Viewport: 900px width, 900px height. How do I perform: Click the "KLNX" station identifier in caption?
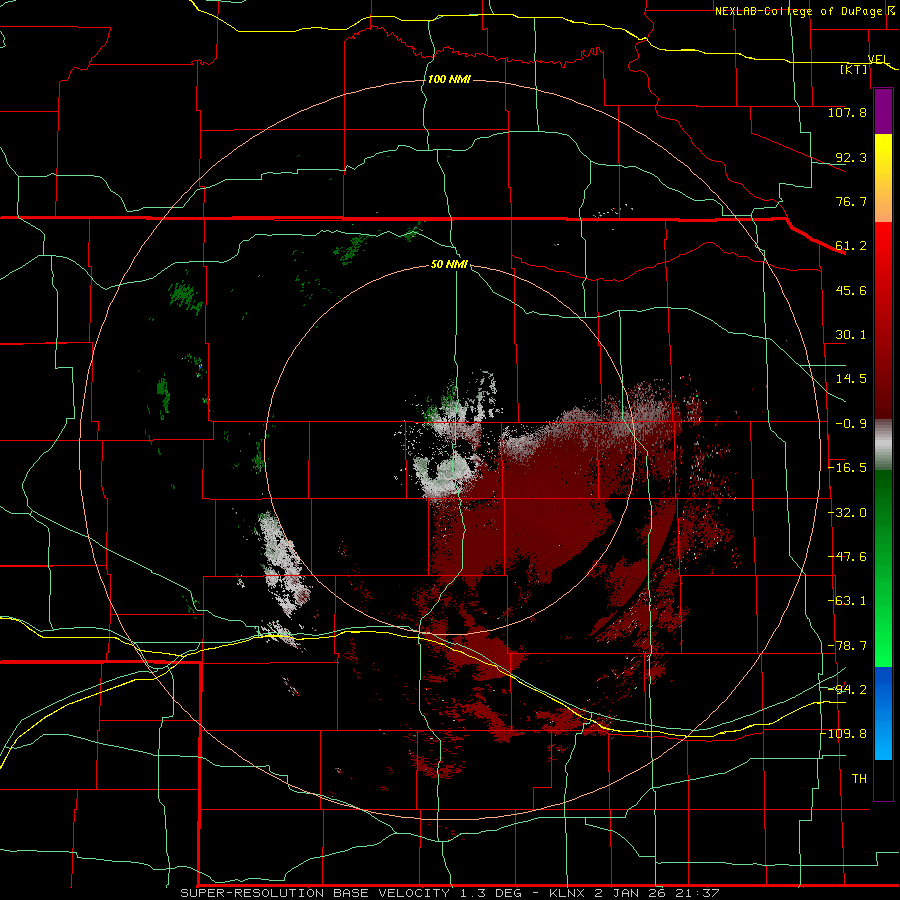(x=567, y=893)
